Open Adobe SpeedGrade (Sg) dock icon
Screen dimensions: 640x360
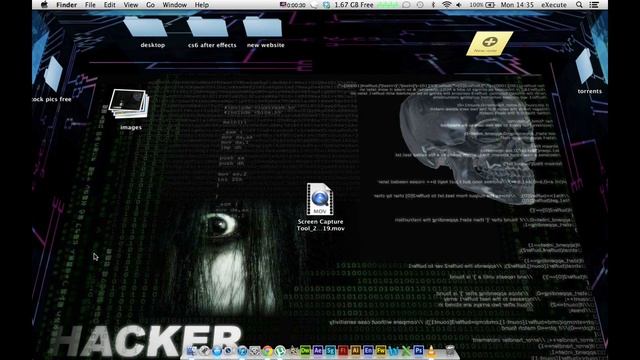331,350
